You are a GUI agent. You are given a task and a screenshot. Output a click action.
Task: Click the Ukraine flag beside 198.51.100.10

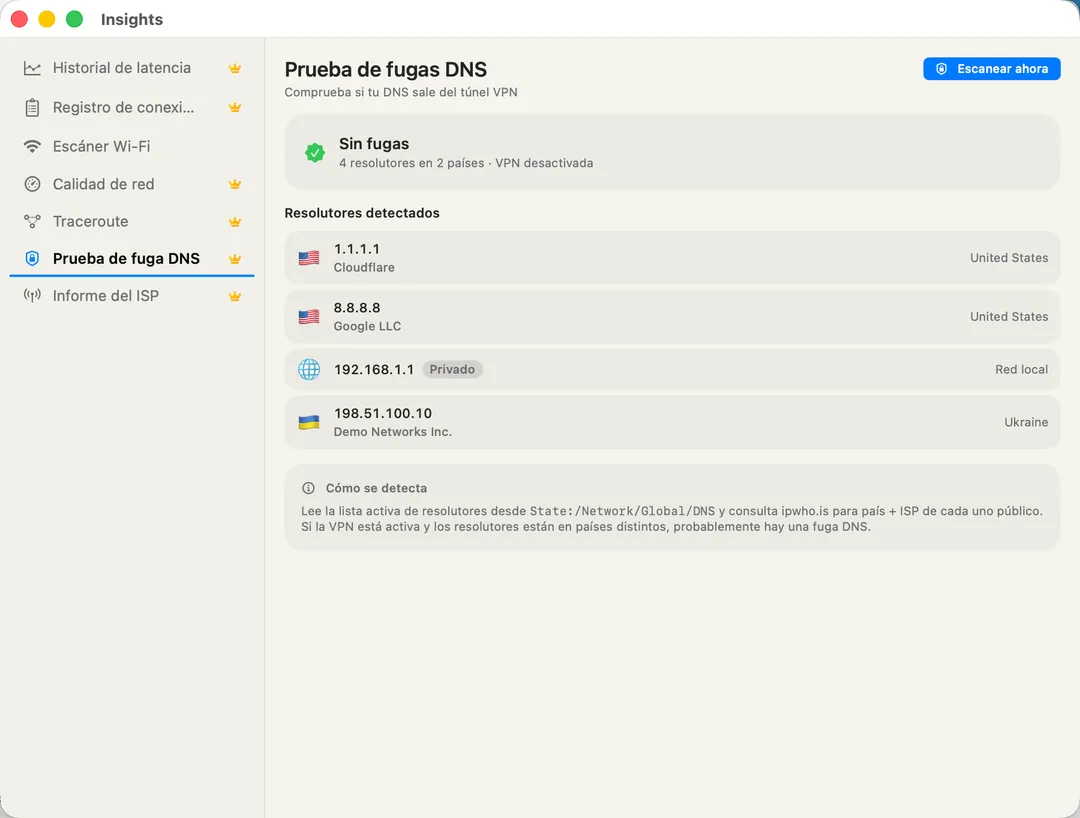(x=309, y=422)
